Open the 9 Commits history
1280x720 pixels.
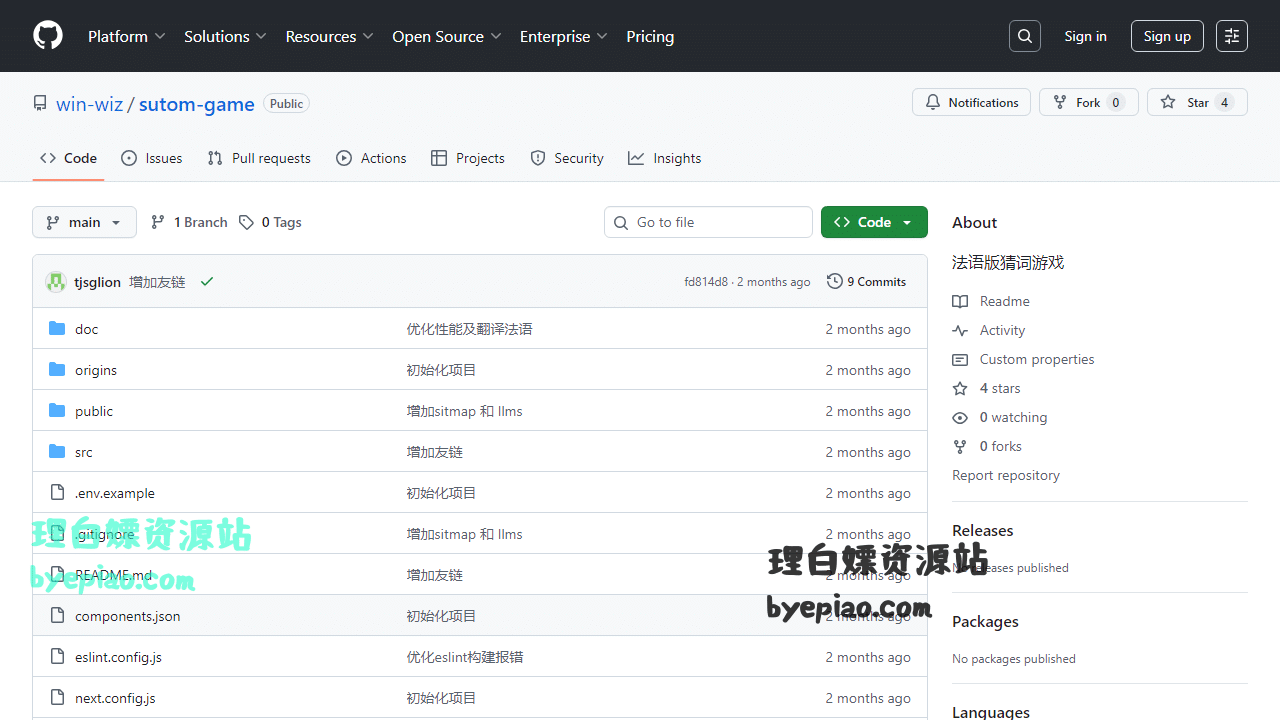[866, 282]
